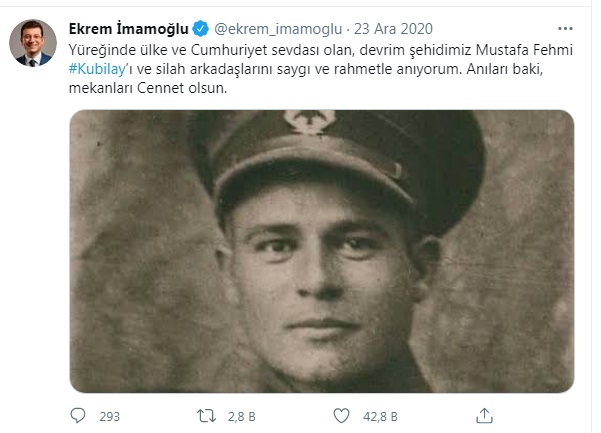Open the @ekrem_imamoglu handle link

pos(278,29)
